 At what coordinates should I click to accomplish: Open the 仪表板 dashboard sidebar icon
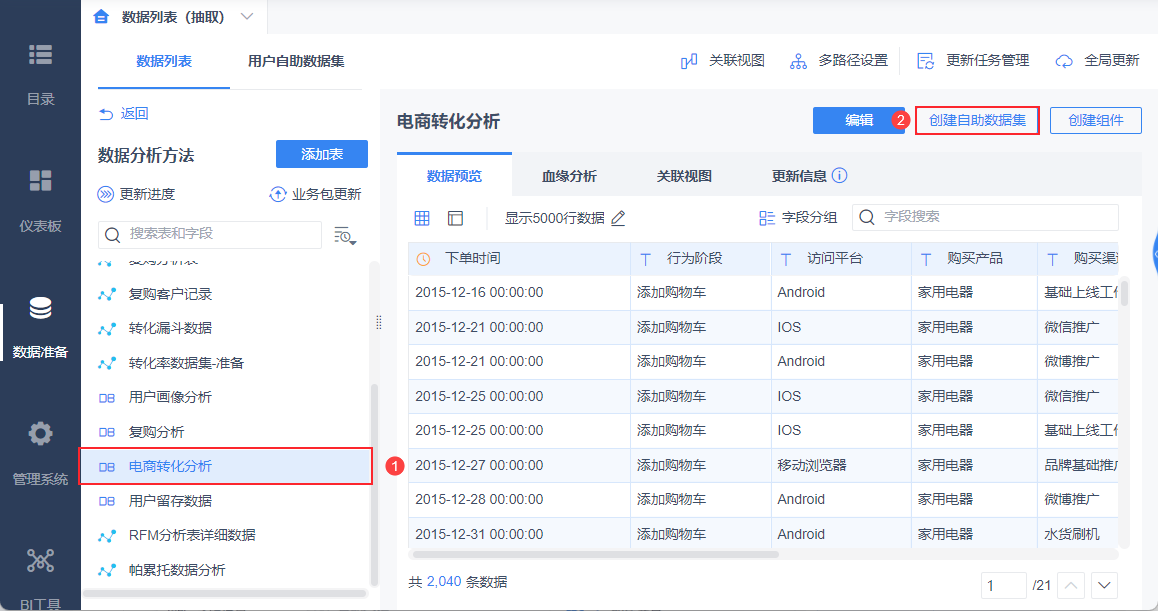[40, 180]
